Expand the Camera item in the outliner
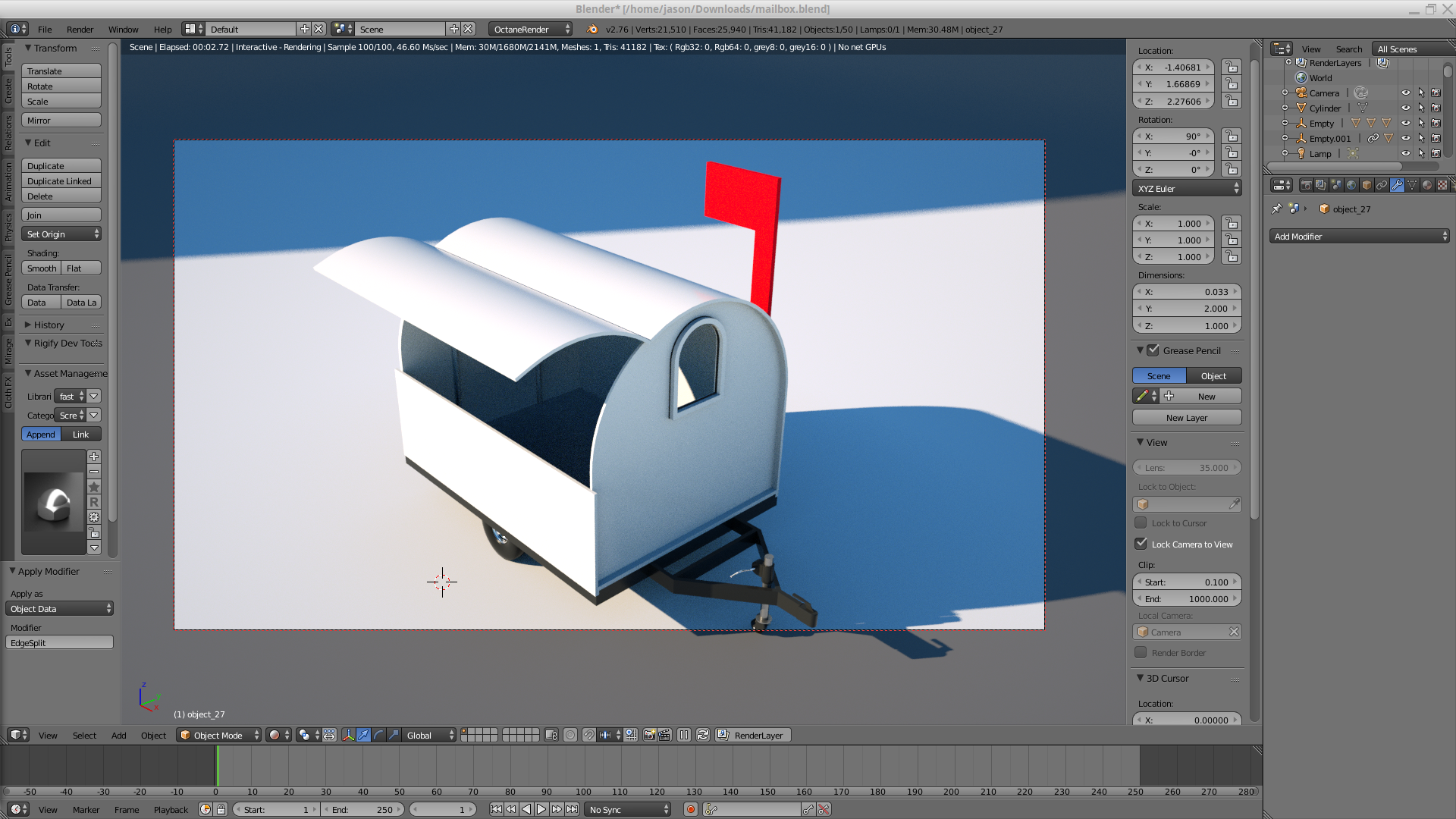This screenshot has width=1456, height=819. [1285, 93]
